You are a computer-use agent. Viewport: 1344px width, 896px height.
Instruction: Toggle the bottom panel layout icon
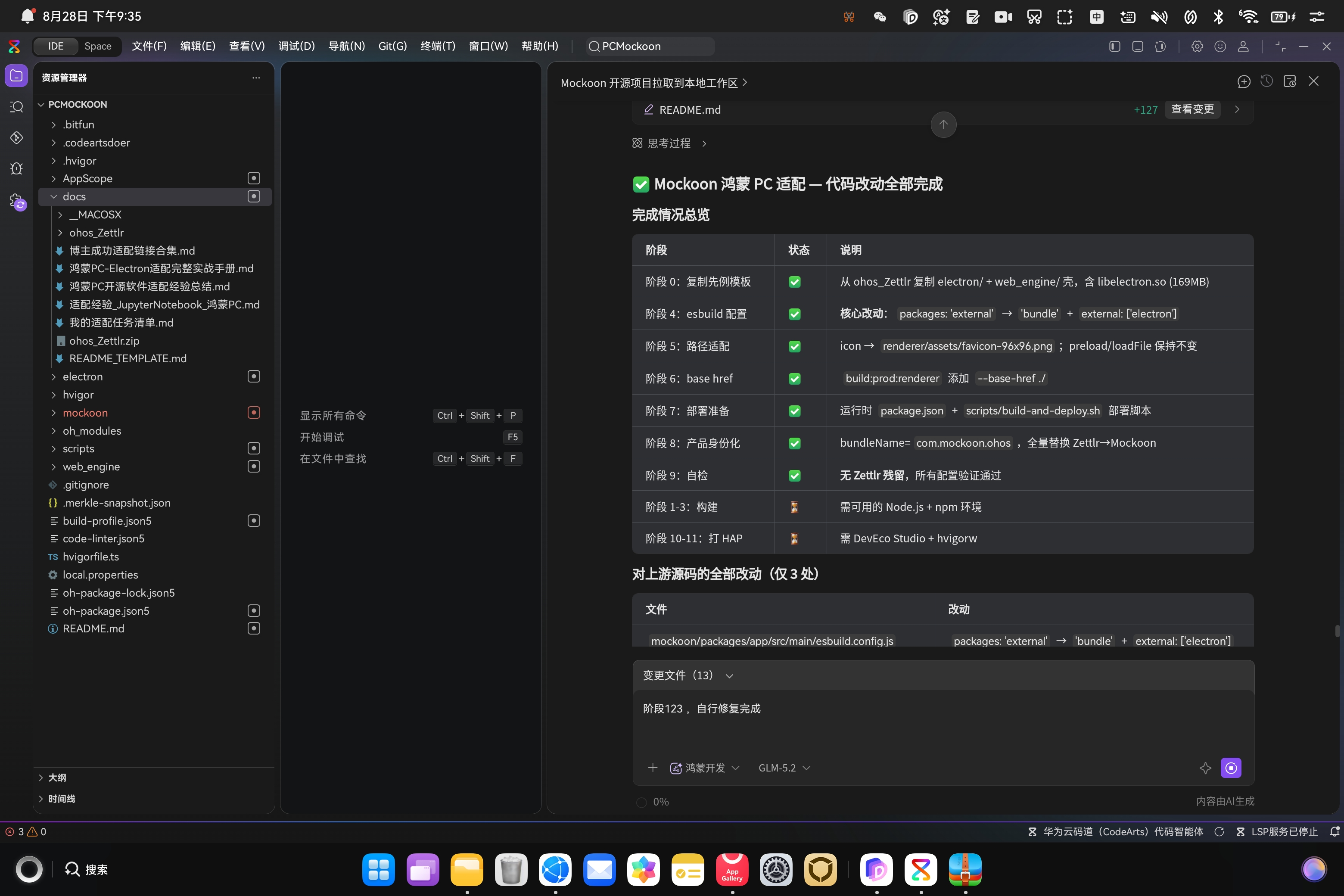[1137, 46]
